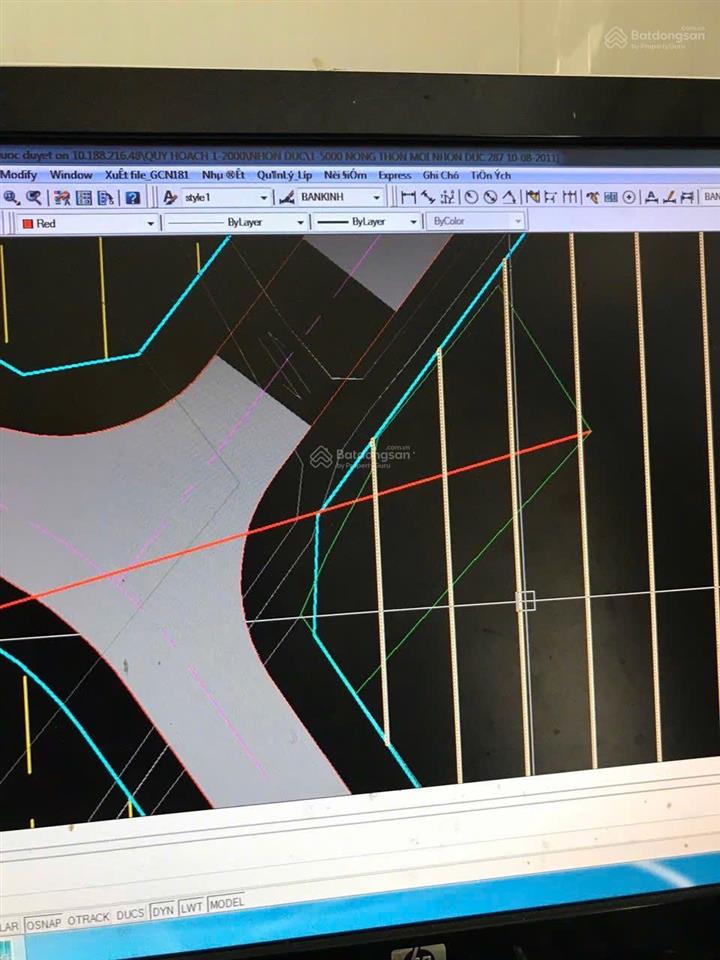Image resolution: width=720 pixels, height=960 pixels.
Task: Open the style1 text style dropdown
Action: [226, 197]
